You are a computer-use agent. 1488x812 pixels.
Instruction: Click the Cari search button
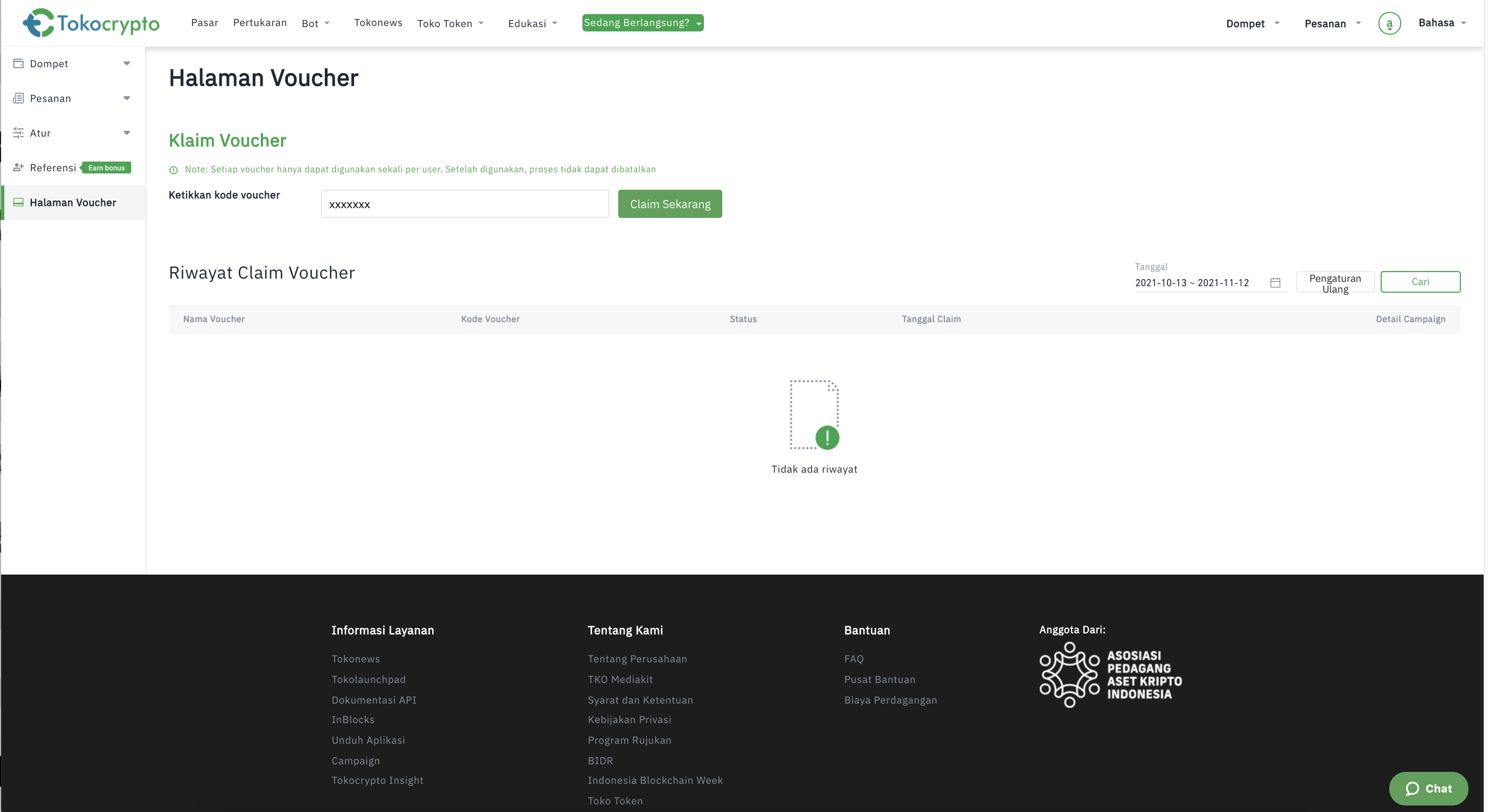coord(1420,282)
